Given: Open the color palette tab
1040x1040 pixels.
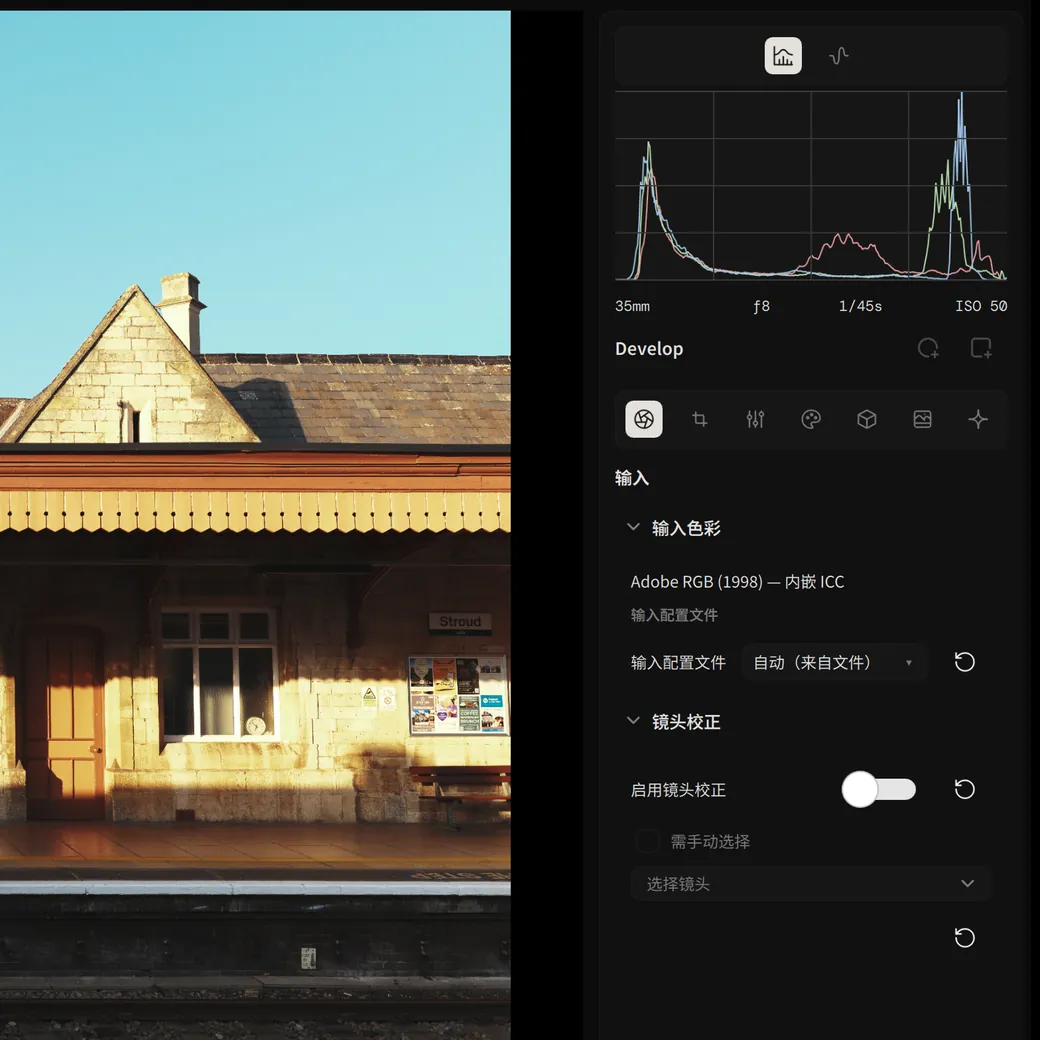Looking at the screenshot, I should coord(811,419).
